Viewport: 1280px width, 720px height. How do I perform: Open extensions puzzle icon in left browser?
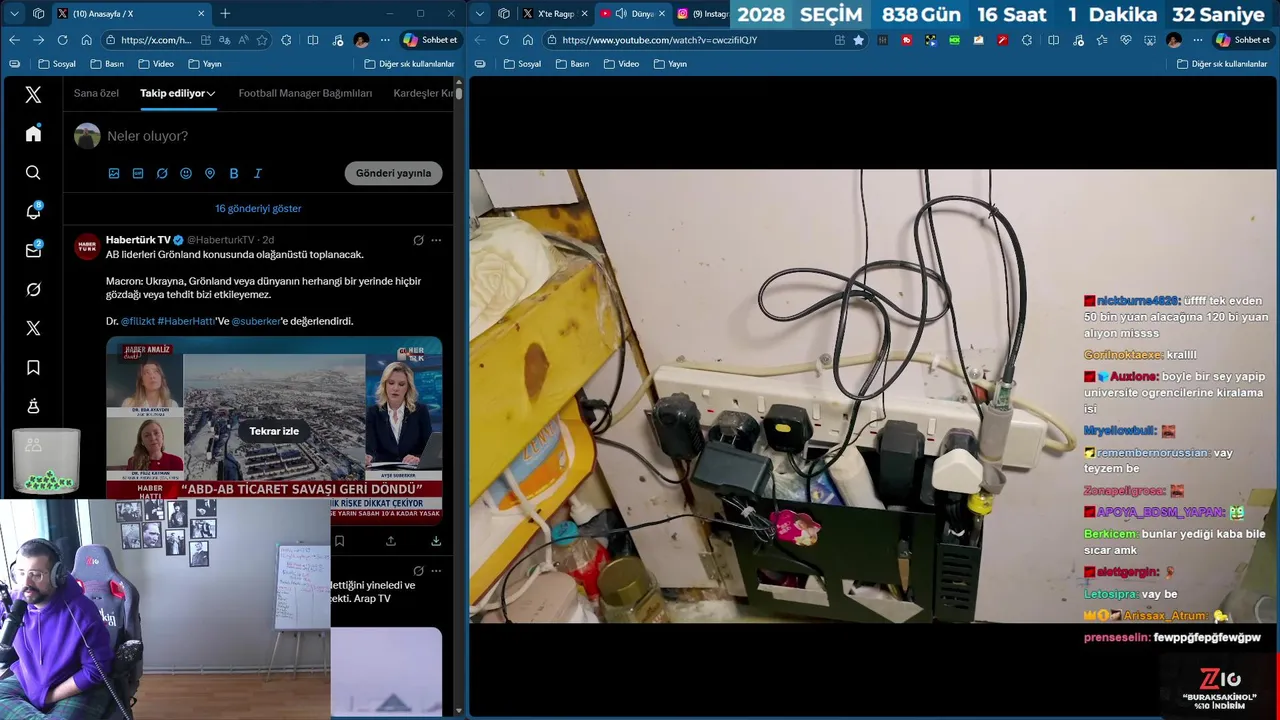point(287,40)
